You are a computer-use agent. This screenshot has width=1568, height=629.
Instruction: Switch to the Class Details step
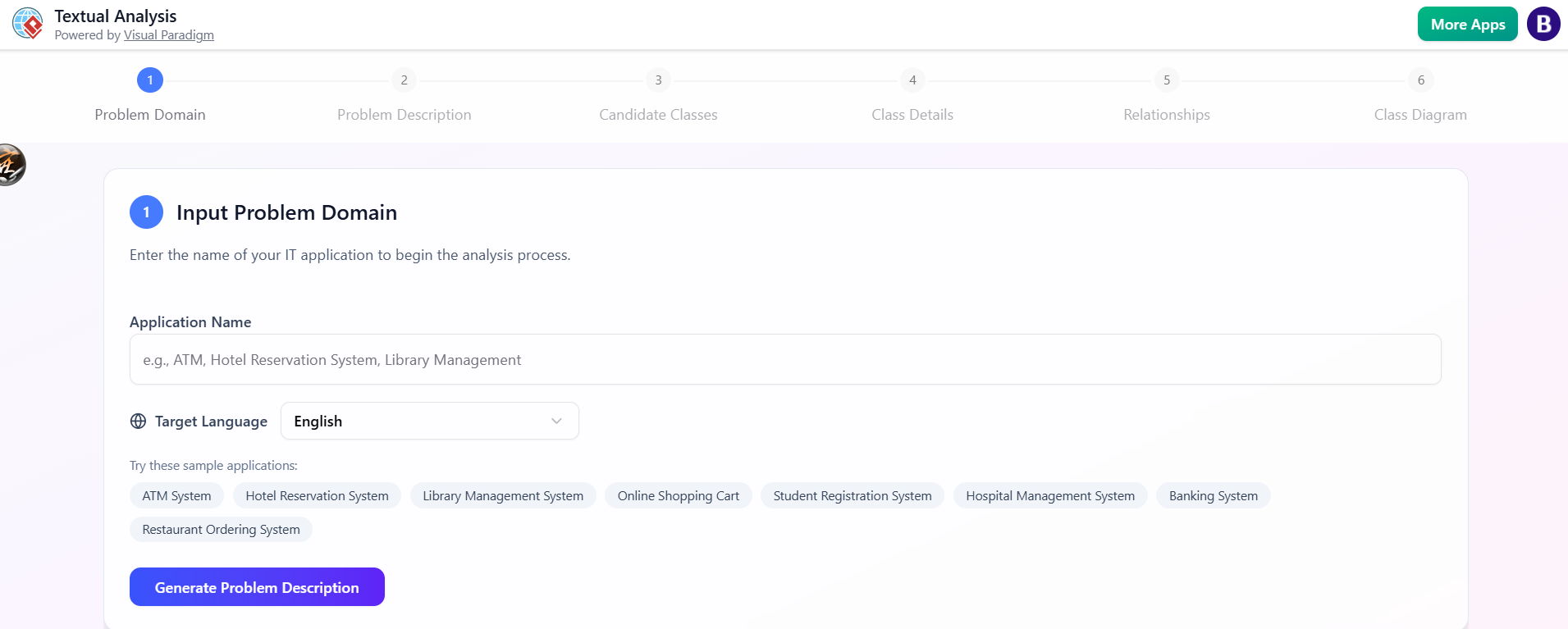[912, 115]
